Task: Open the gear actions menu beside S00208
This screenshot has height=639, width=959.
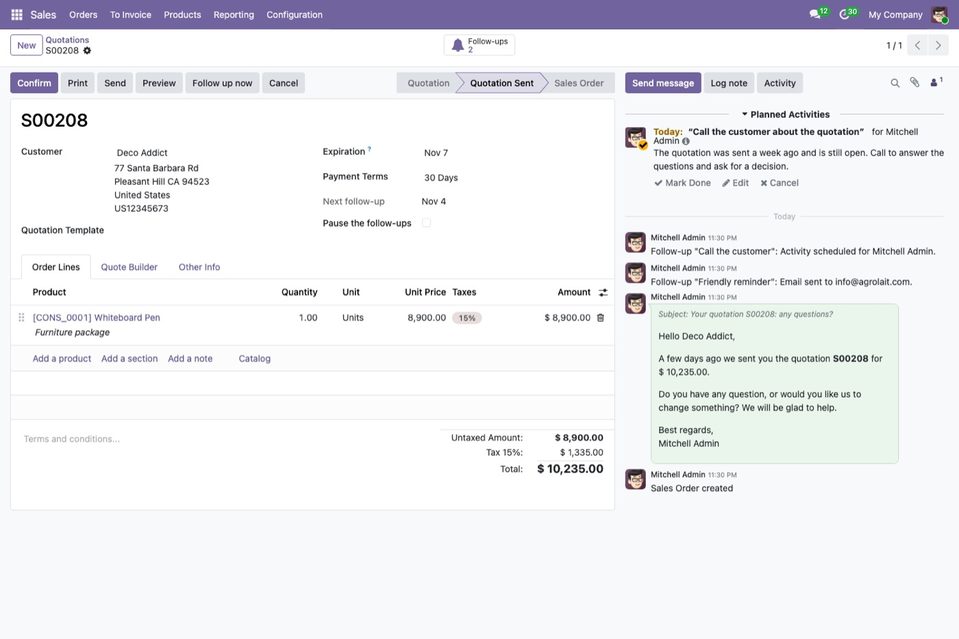Action: 87,51
